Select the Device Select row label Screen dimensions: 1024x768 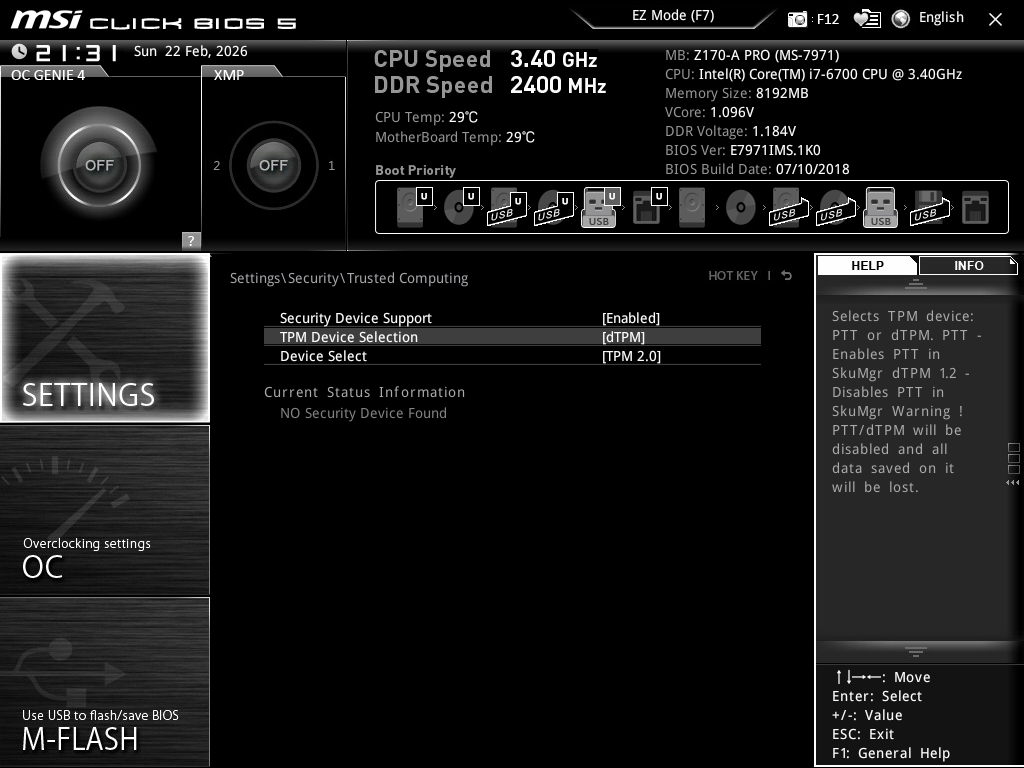click(x=323, y=356)
